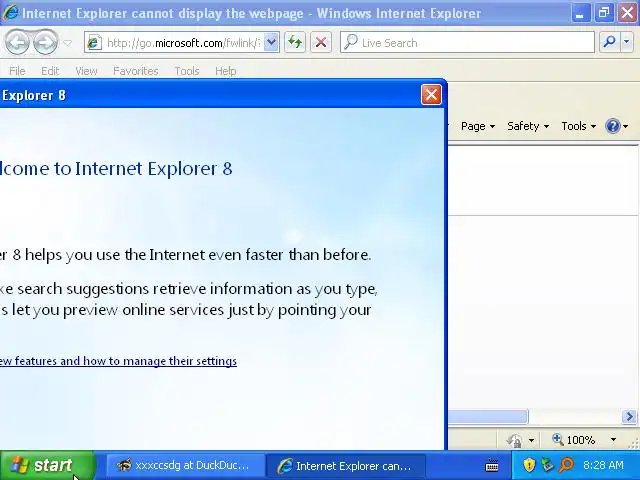Click the Internet Explorer logo in the title bar
This screenshot has width=640, height=480.
tap(10, 13)
